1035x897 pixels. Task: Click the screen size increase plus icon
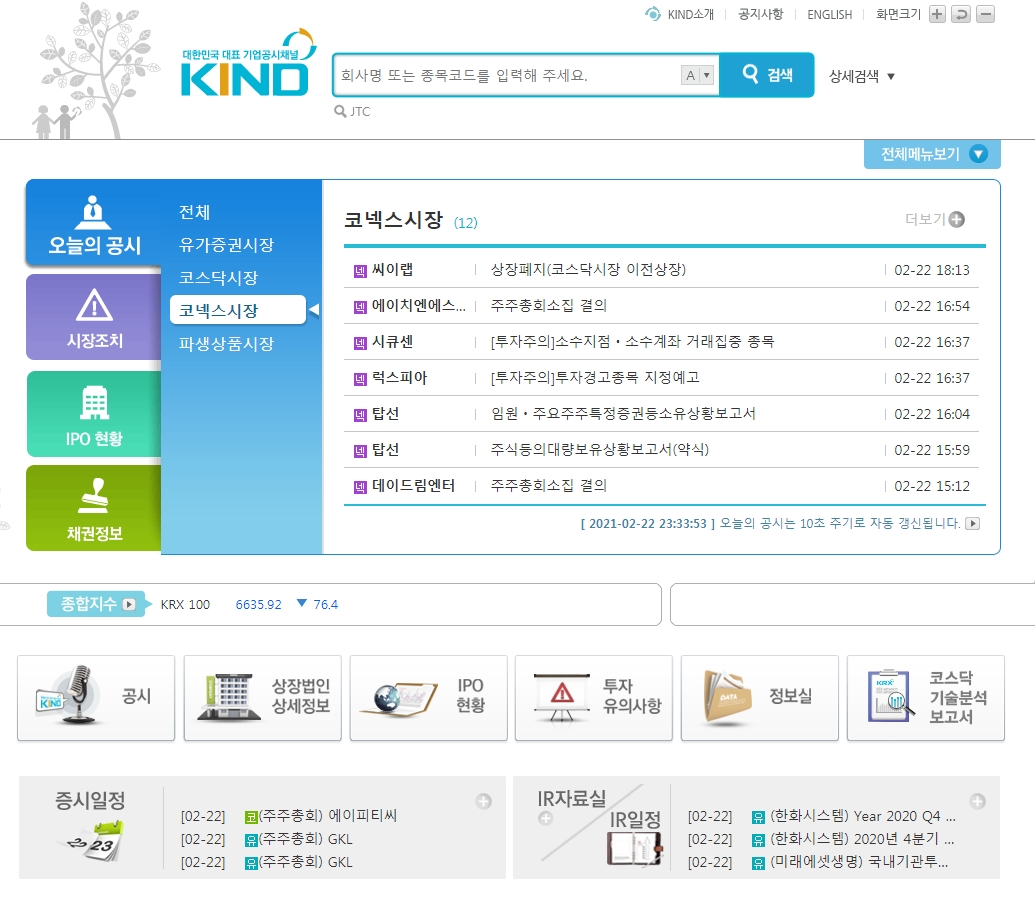[937, 14]
